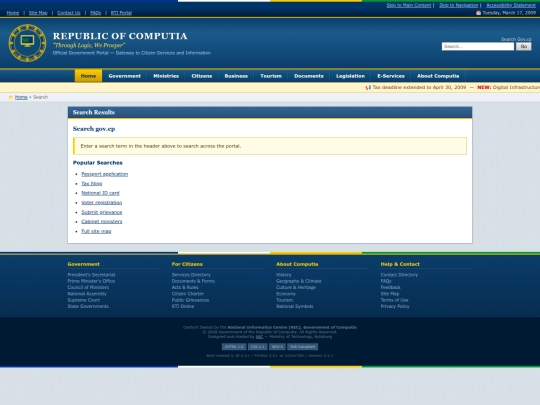Open Economy footer link
Viewport: 540px width, 405px height.
coord(286,294)
